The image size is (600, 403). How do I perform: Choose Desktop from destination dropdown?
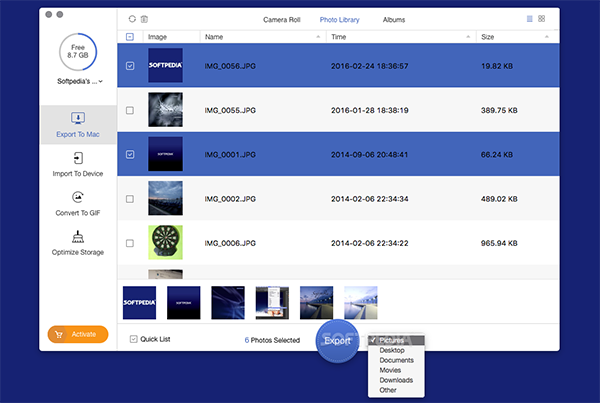(x=393, y=350)
